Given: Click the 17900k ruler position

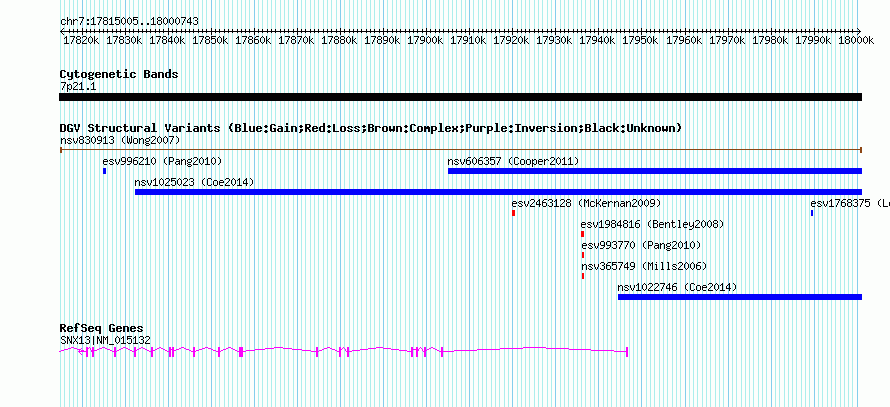Looking at the screenshot, I should tap(426, 40).
